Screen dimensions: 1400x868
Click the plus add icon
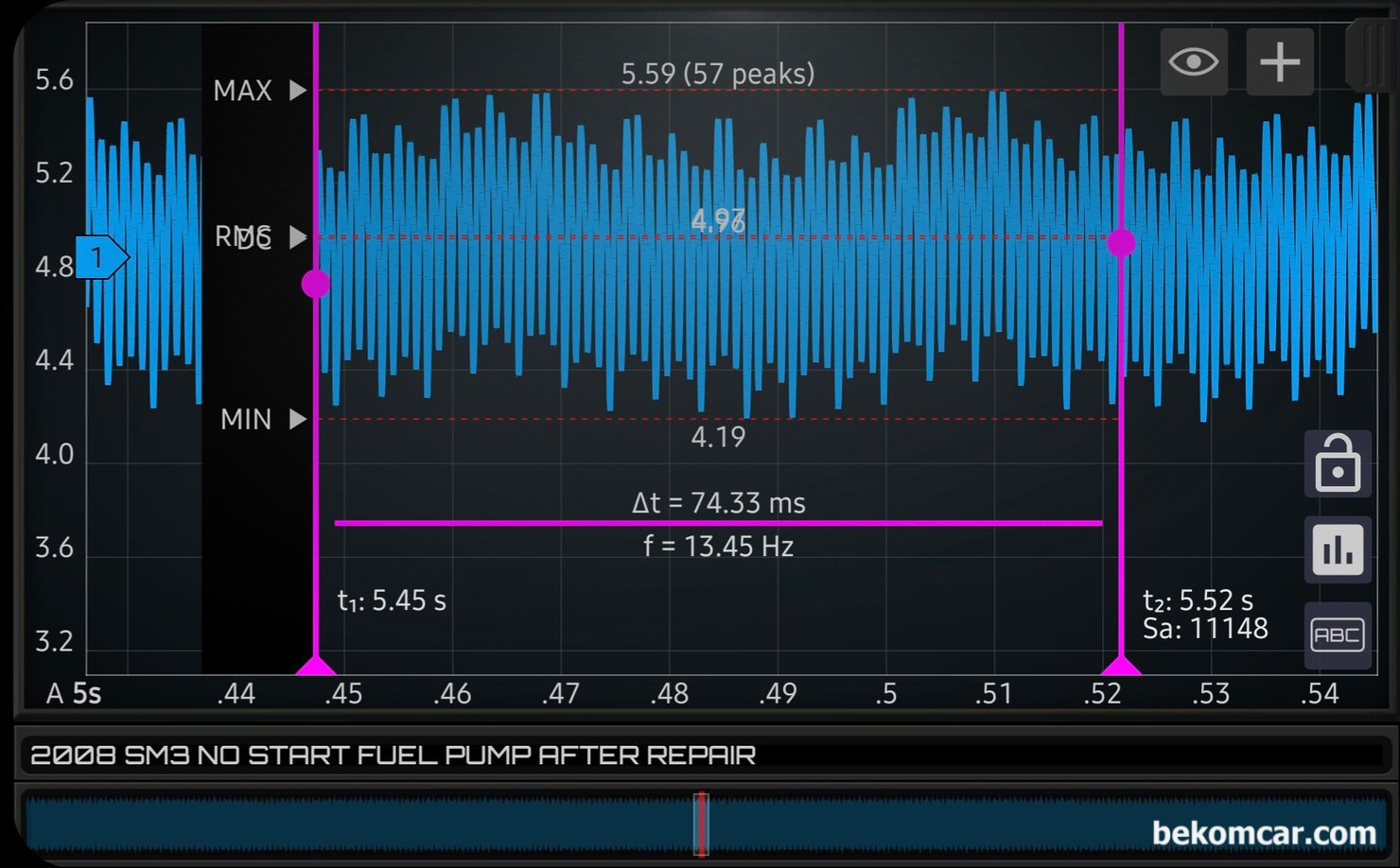[1279, 62]
